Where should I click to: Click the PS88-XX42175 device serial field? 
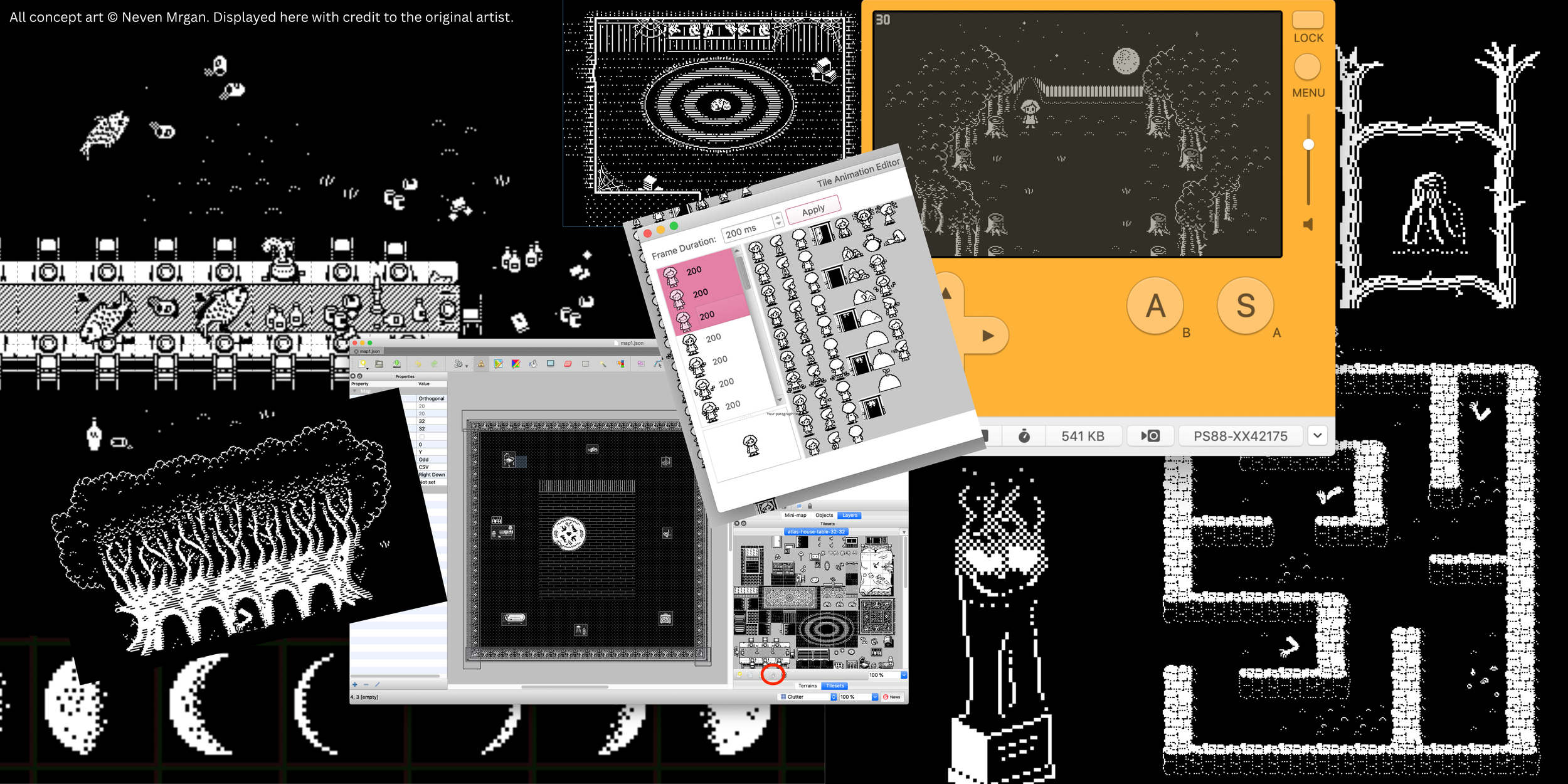click(1240, 436)
